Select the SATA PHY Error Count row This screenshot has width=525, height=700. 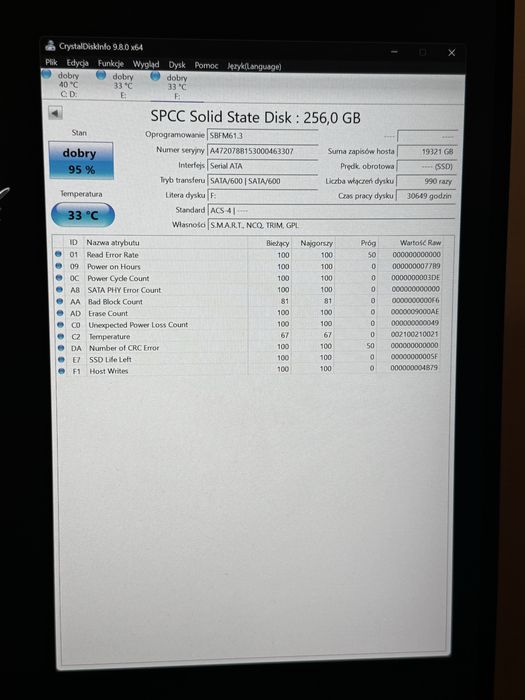pyautogui.click(x=248, y=289)
